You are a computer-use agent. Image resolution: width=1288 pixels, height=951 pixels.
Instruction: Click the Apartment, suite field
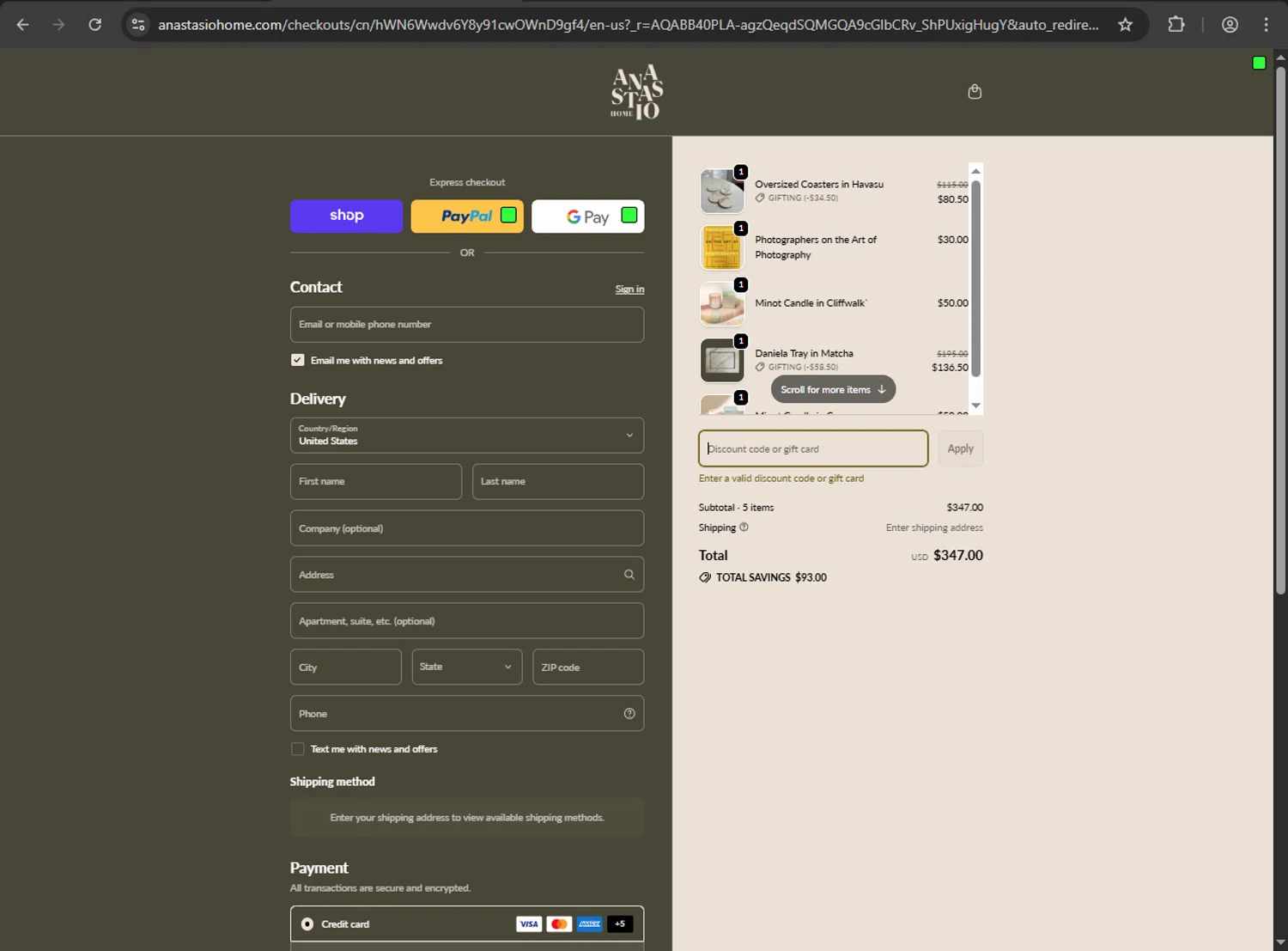click(x=467, y=621)
